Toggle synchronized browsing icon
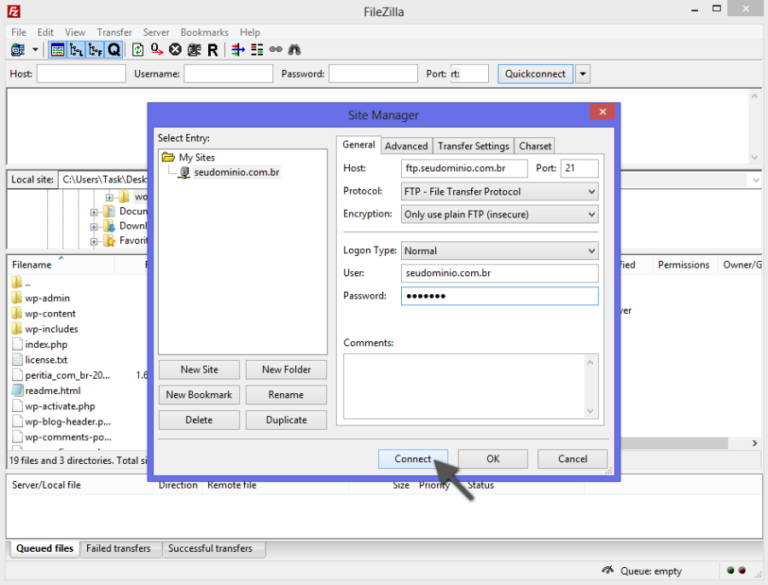 pos(275,49)
